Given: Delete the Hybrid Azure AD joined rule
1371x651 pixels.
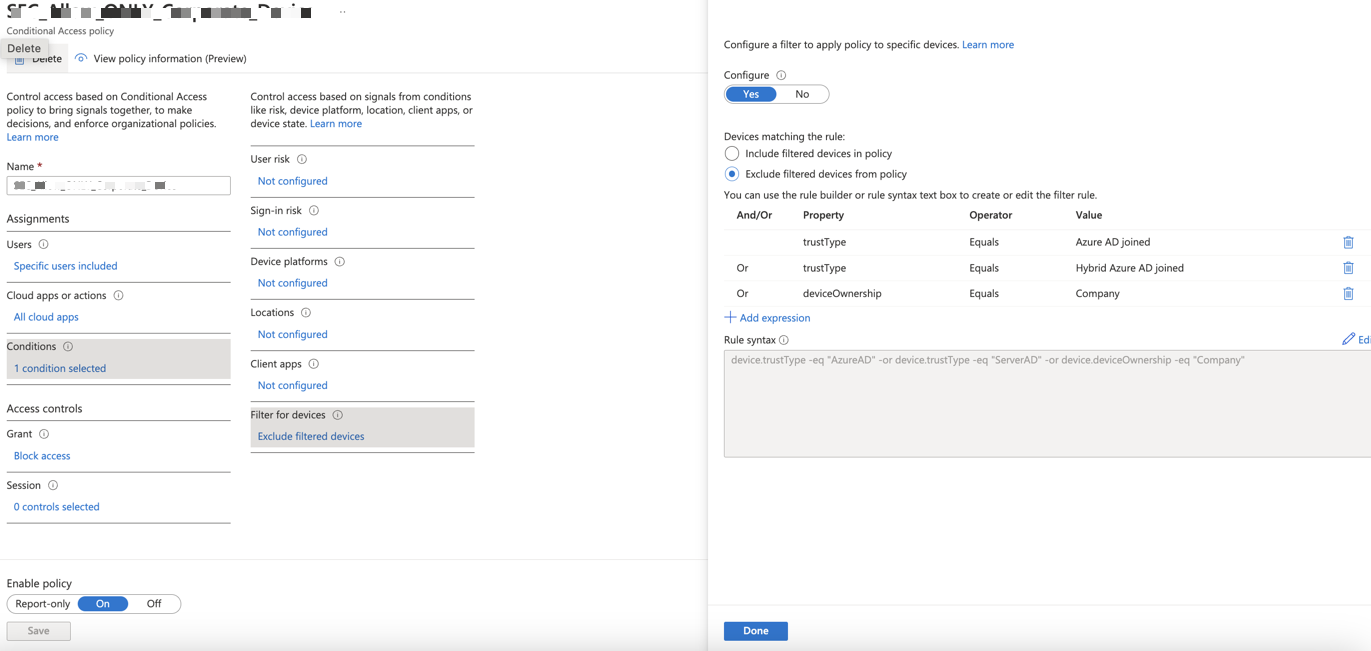Looking at the screenshot, I should 1348,268.
